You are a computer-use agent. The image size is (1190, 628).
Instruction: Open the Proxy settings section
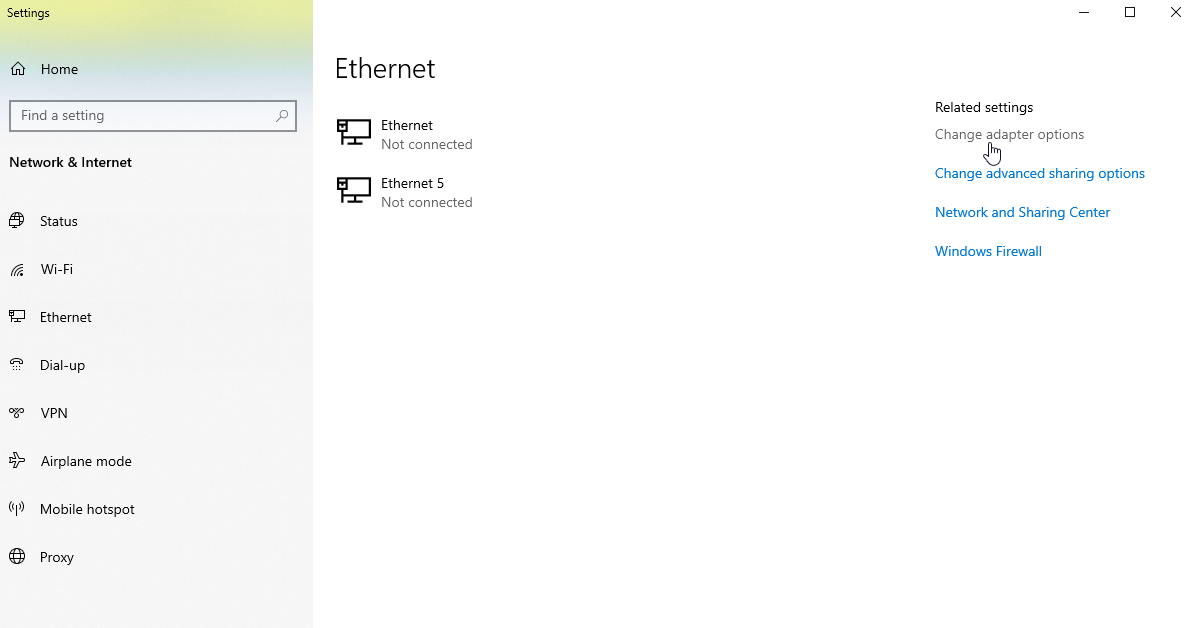point(57,557)
